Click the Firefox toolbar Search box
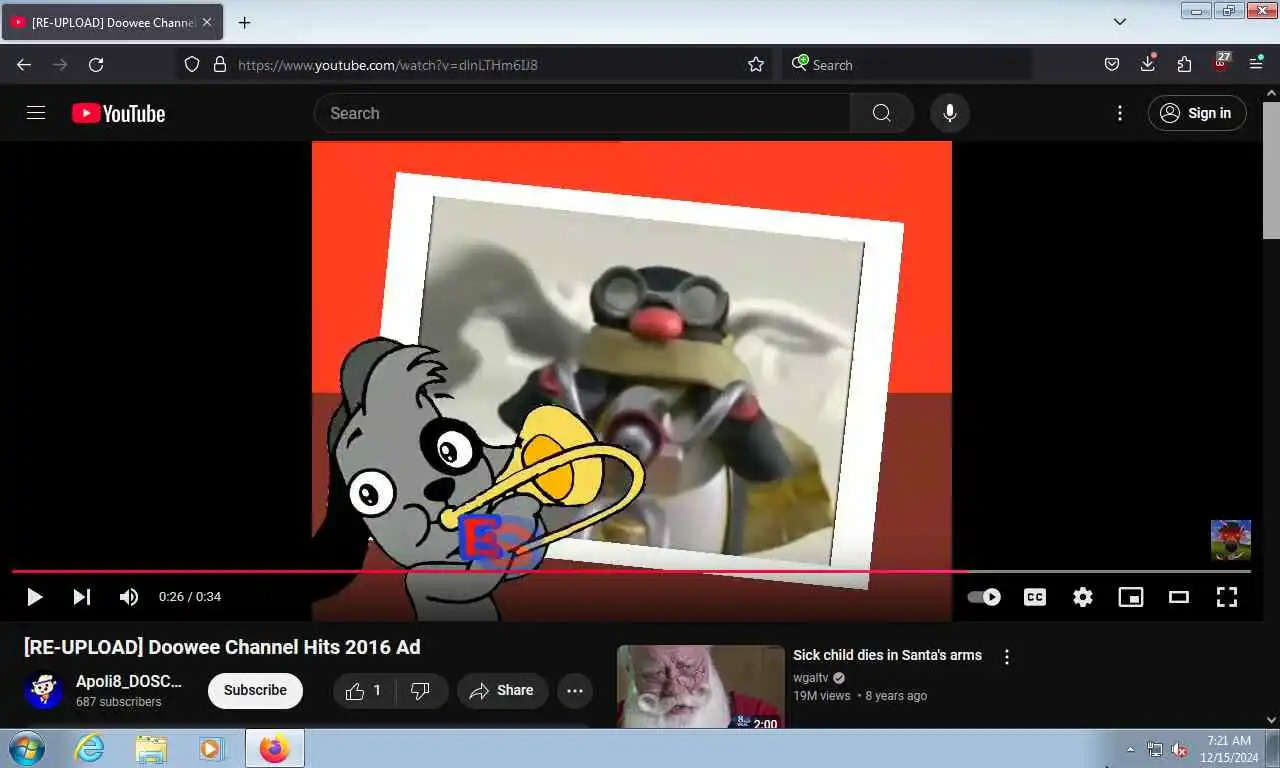This screenshot has width=1280, height=768. tap(908, 64)
